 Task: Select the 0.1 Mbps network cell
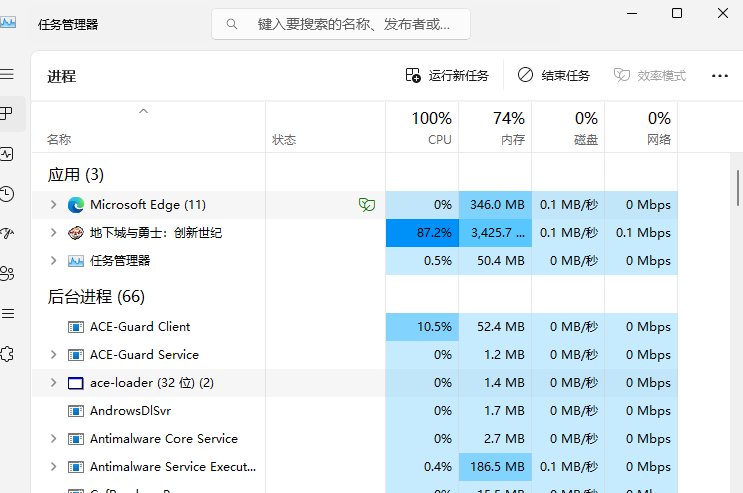(641, 233)
